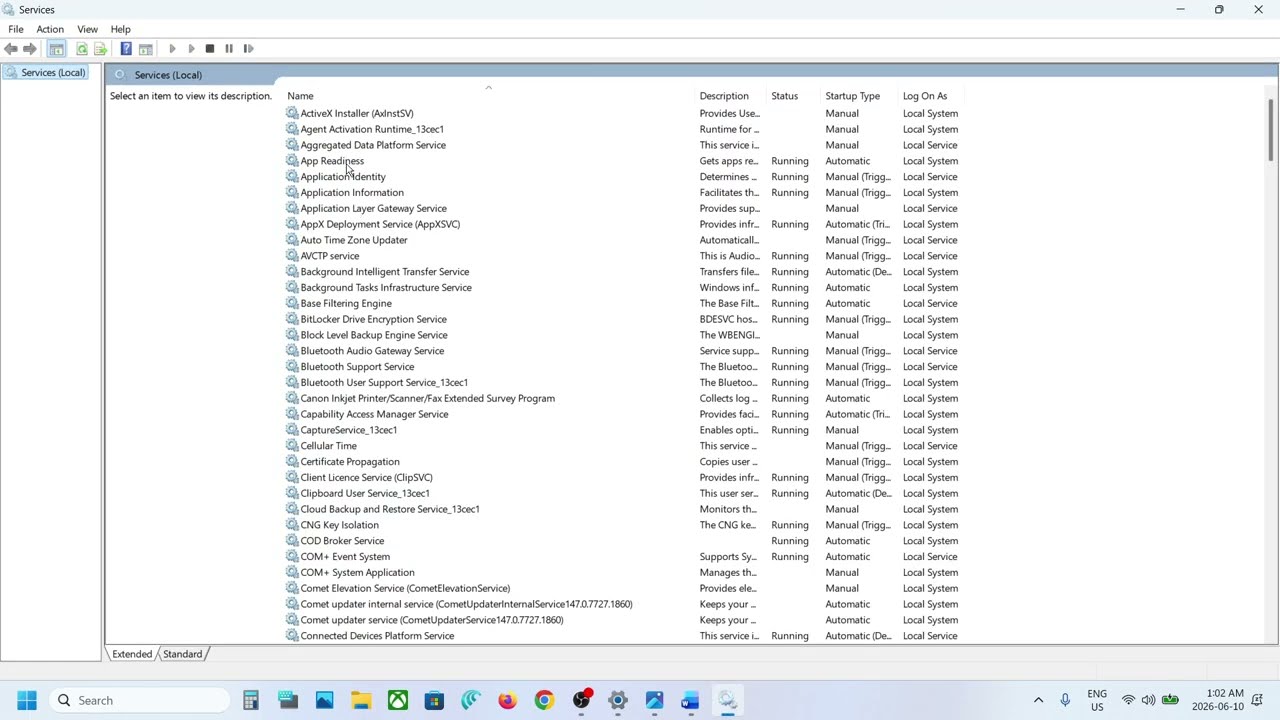This screenshot has height=720, width=1280.
Task: Sort by the Description column header
Action: pyautogui.click(x=731, y=96)
